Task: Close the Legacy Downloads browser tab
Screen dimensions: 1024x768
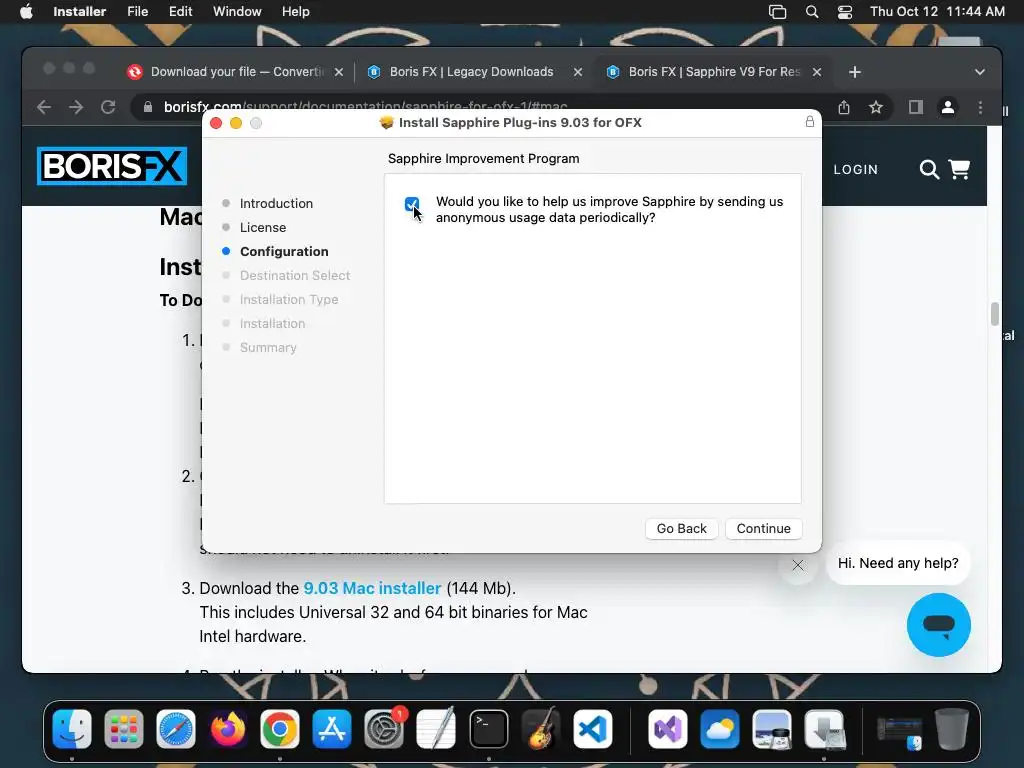Action: pos(577,72)
